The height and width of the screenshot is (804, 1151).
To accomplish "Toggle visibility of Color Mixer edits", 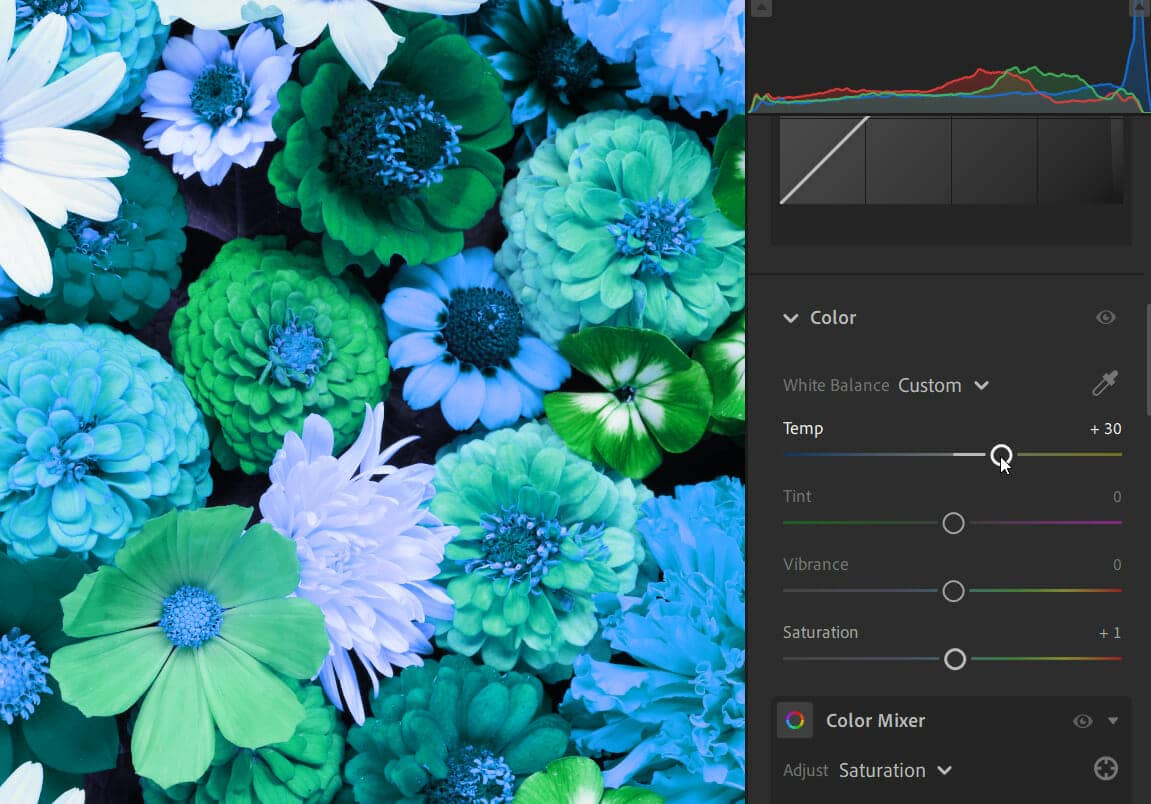I will [x=1082, y=721].
